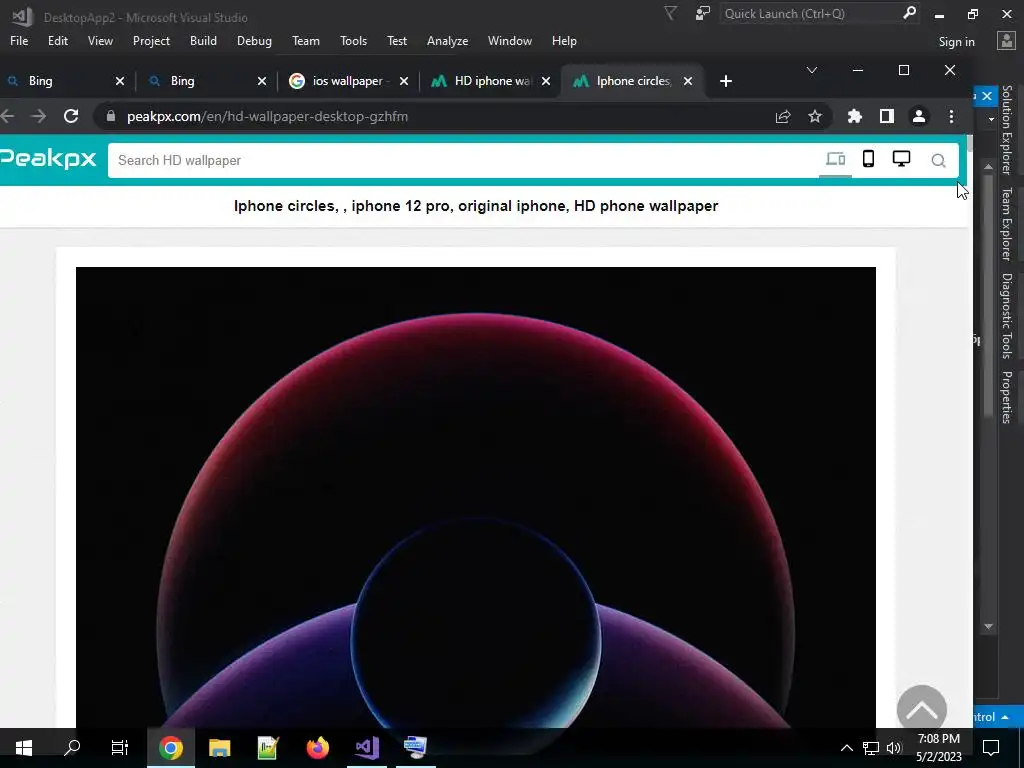This screenshot has height=768, width=1024.
Task: Go forward in browser history
Action: tap(39, 116)
